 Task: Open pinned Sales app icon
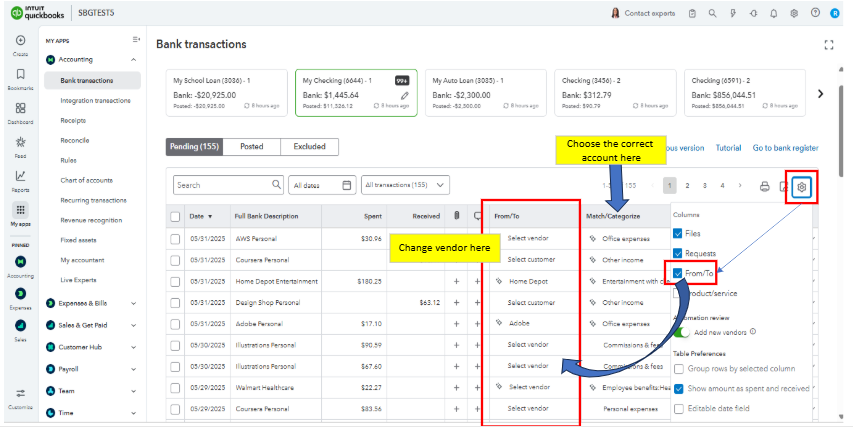[x=20, y=325]
